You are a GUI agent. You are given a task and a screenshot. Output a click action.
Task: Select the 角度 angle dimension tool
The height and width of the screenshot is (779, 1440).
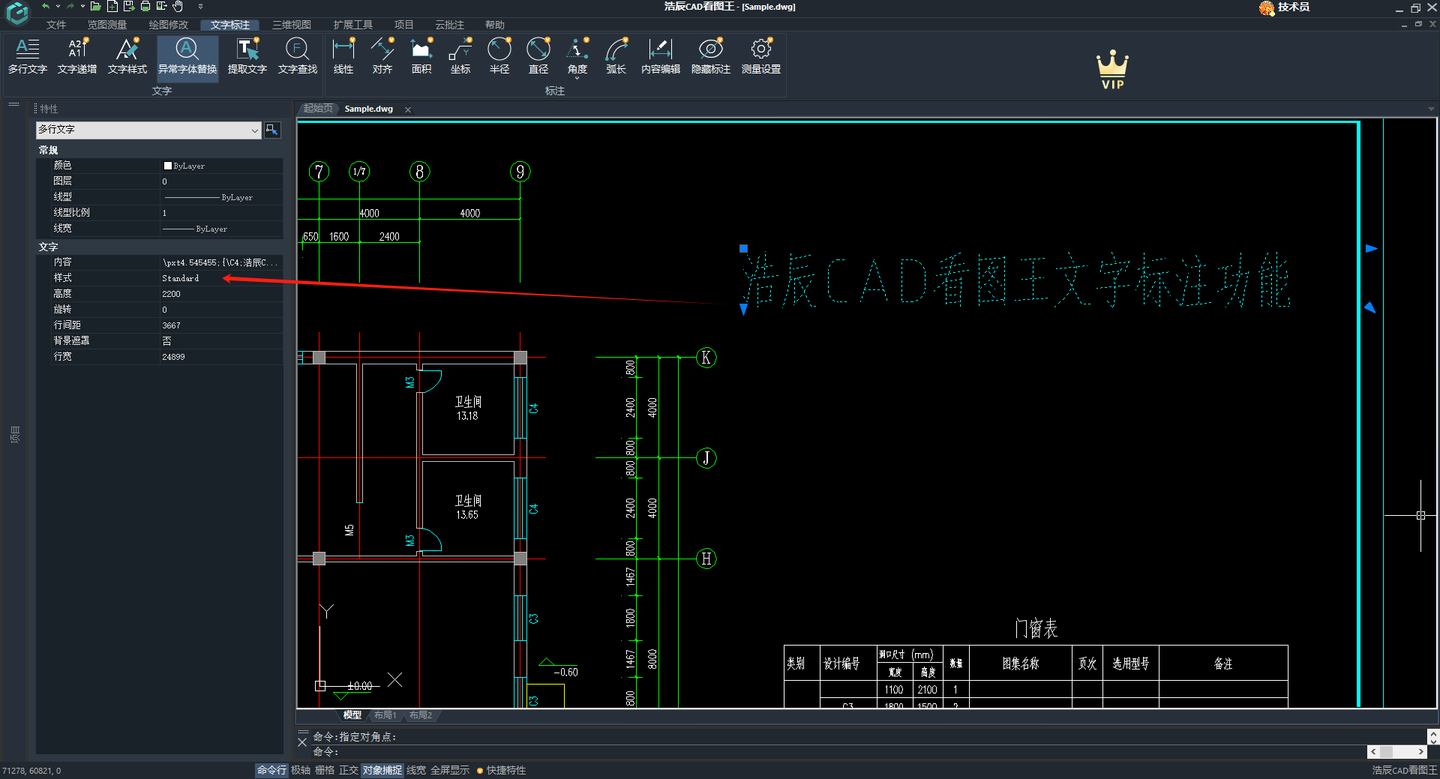577,54
